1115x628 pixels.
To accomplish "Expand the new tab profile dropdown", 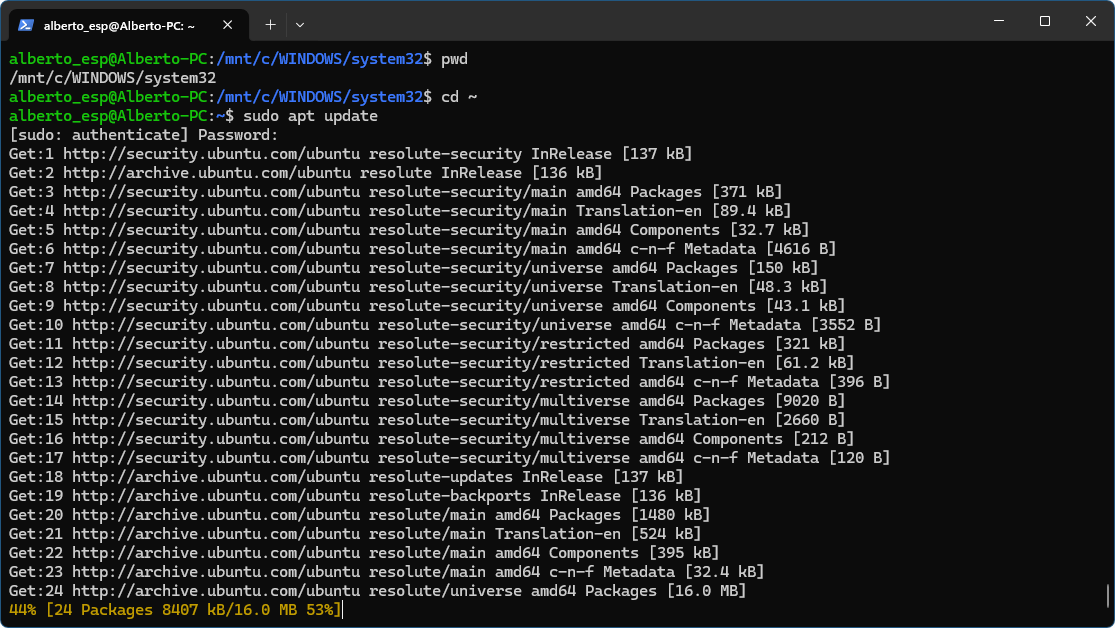I will pos(300,25).
